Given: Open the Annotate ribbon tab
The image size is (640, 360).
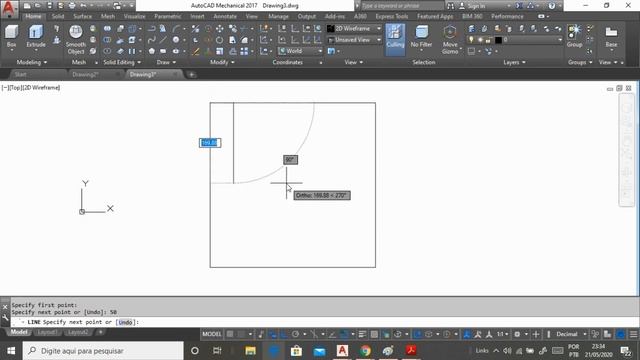Looking at the screenshot, I should [225, 16].
